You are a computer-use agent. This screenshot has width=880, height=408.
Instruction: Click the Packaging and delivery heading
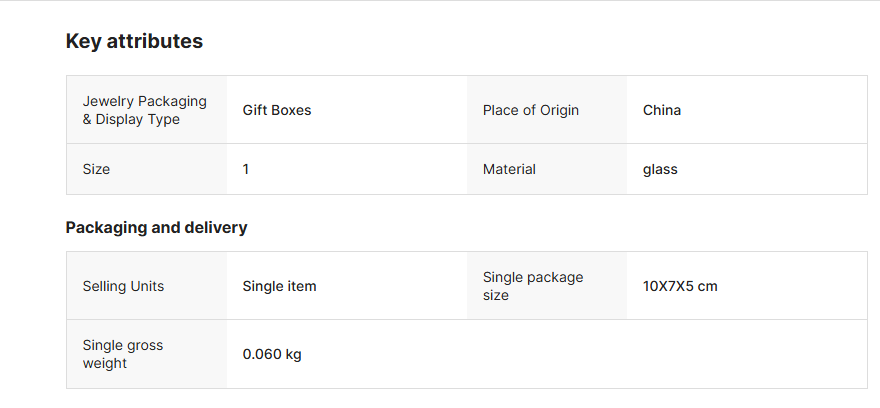point(156,227)
